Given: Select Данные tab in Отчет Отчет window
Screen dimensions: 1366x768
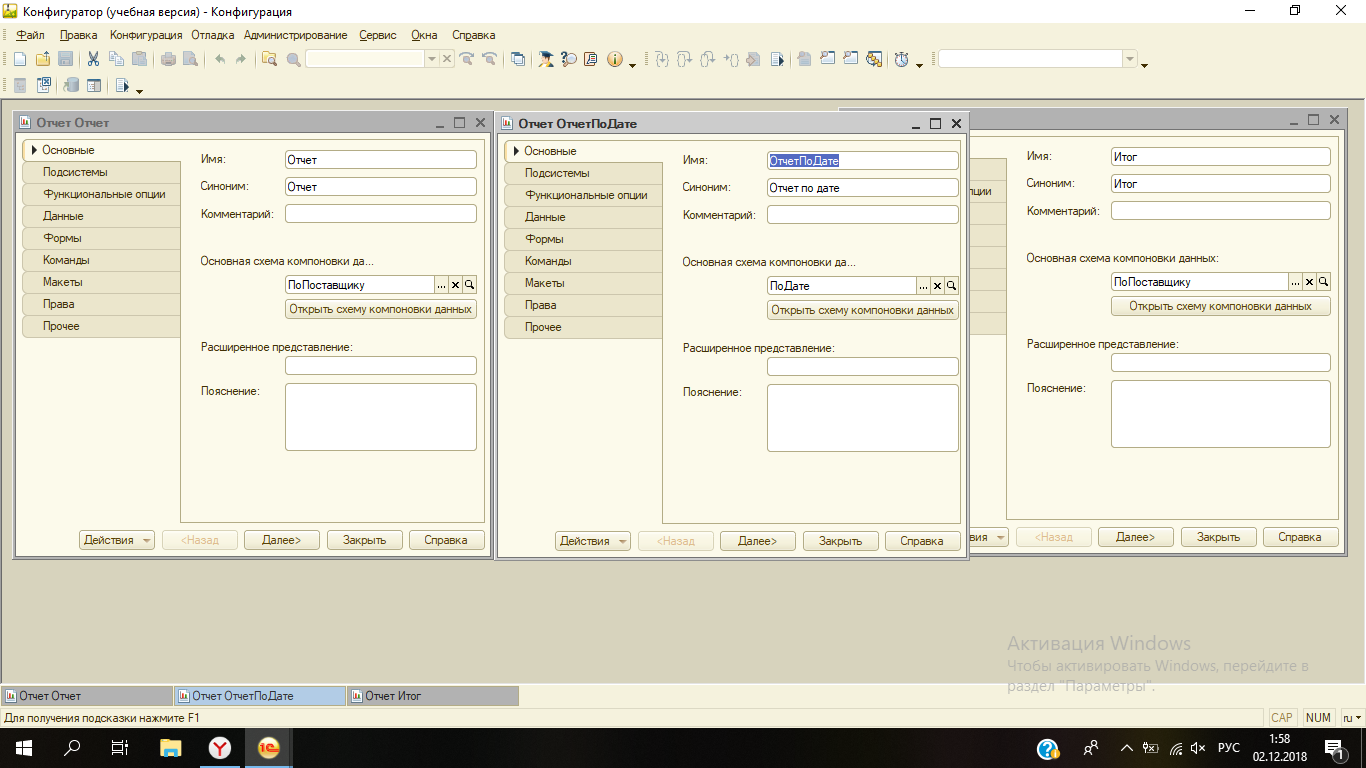Looking at the screenshot, I should point(63,216).
